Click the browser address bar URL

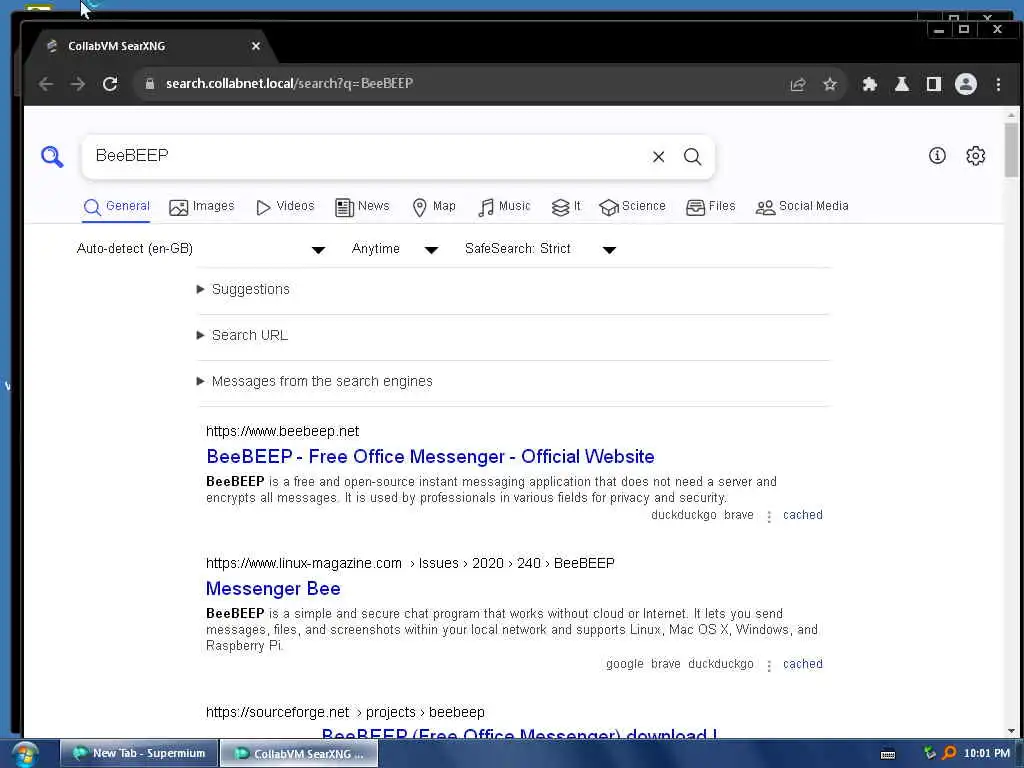[289, 84]
